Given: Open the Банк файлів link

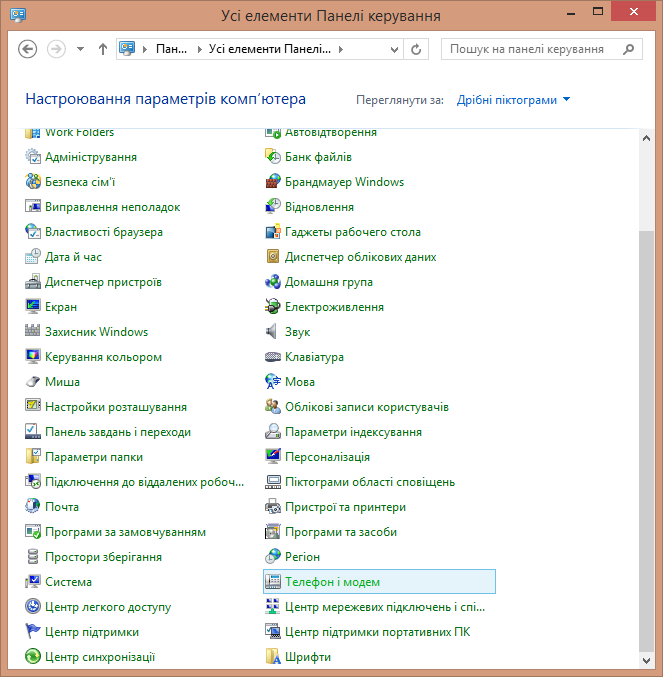Looking at the screenshot, I should click(318, 157).
